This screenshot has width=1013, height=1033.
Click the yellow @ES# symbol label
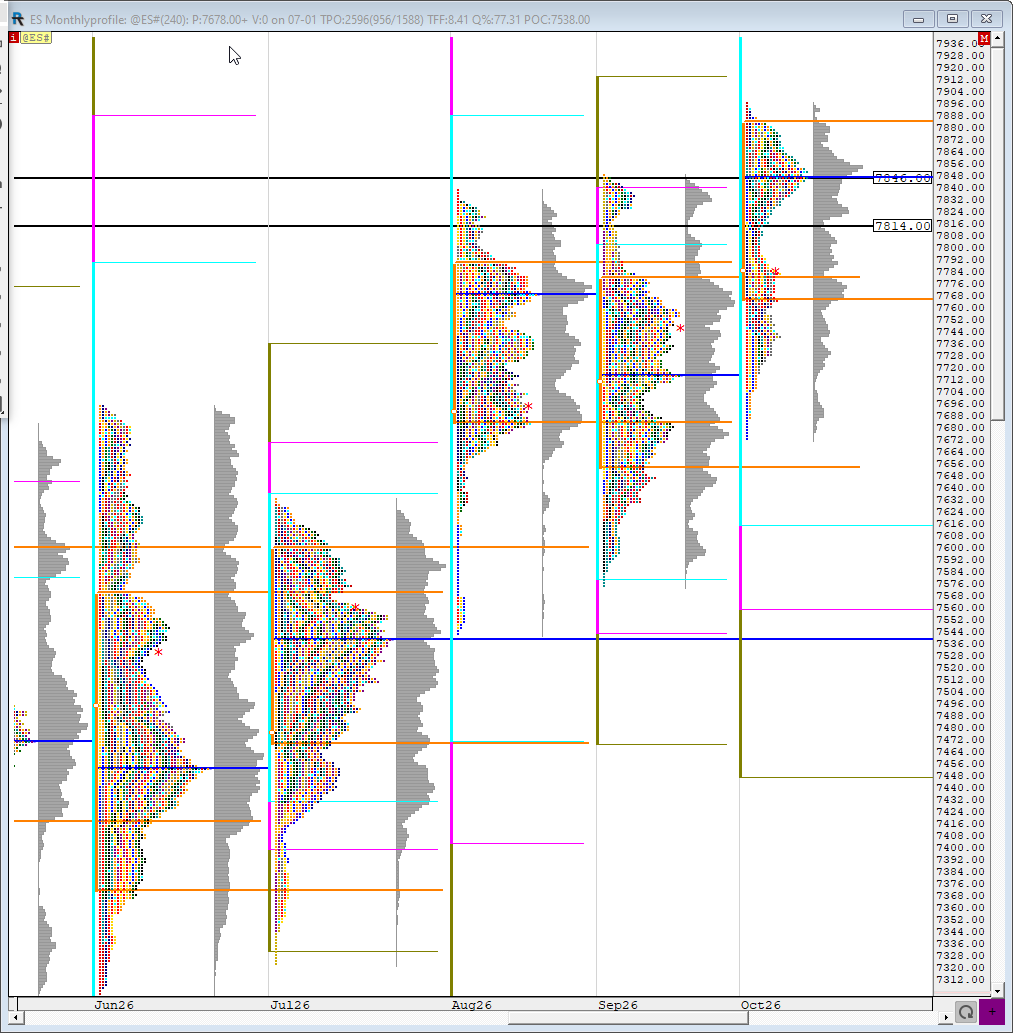pyautogui.click(x=36, y=38)
